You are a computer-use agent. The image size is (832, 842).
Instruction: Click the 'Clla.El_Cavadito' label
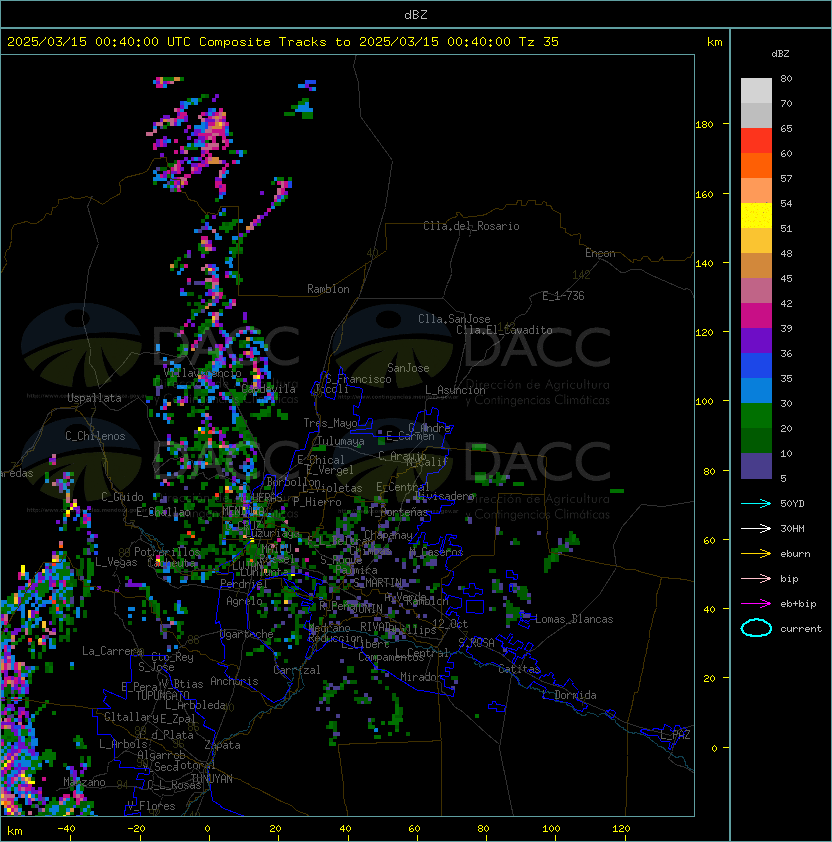[504, 330]
